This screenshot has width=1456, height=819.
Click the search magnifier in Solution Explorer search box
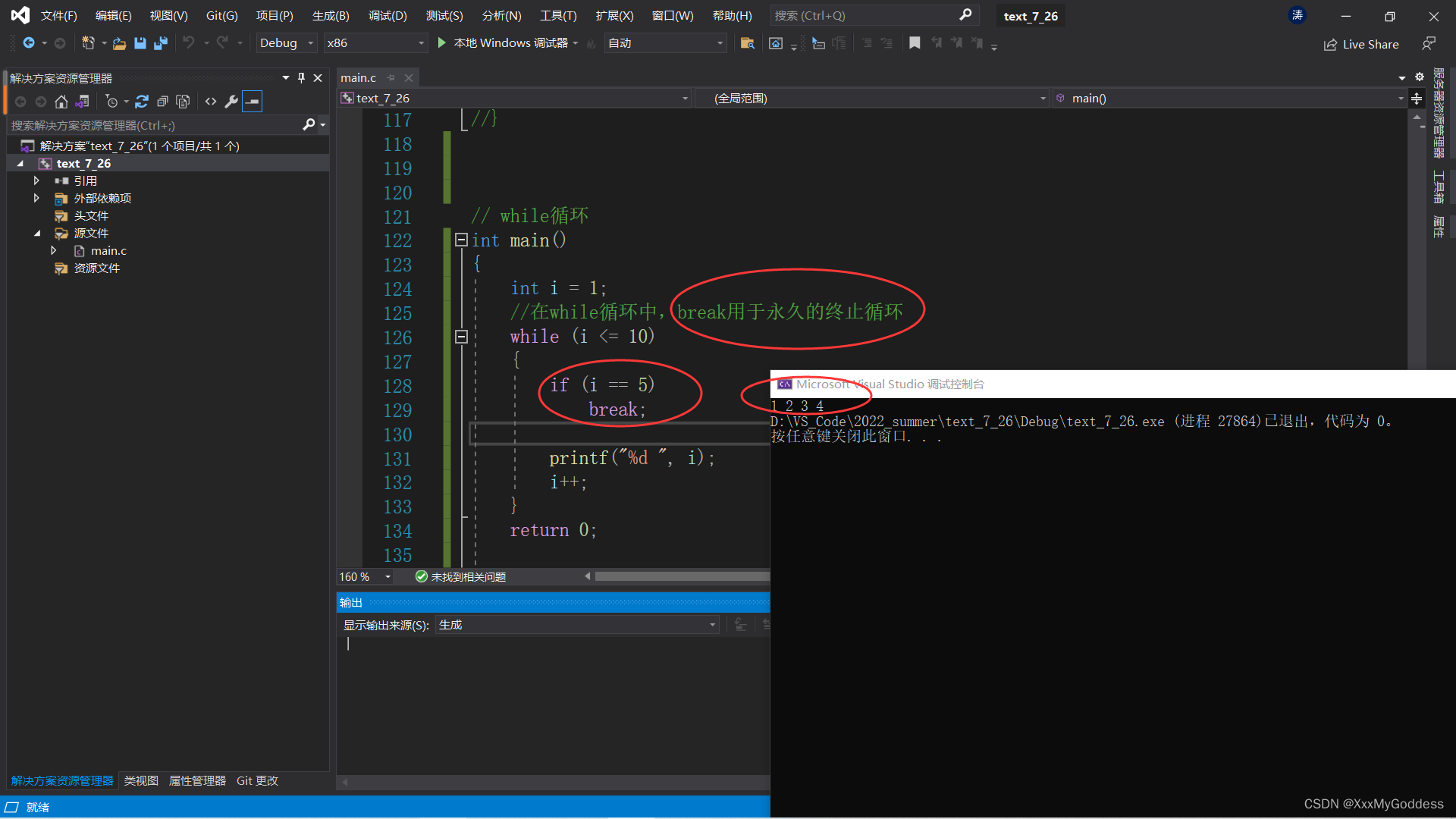pos(309,125)
